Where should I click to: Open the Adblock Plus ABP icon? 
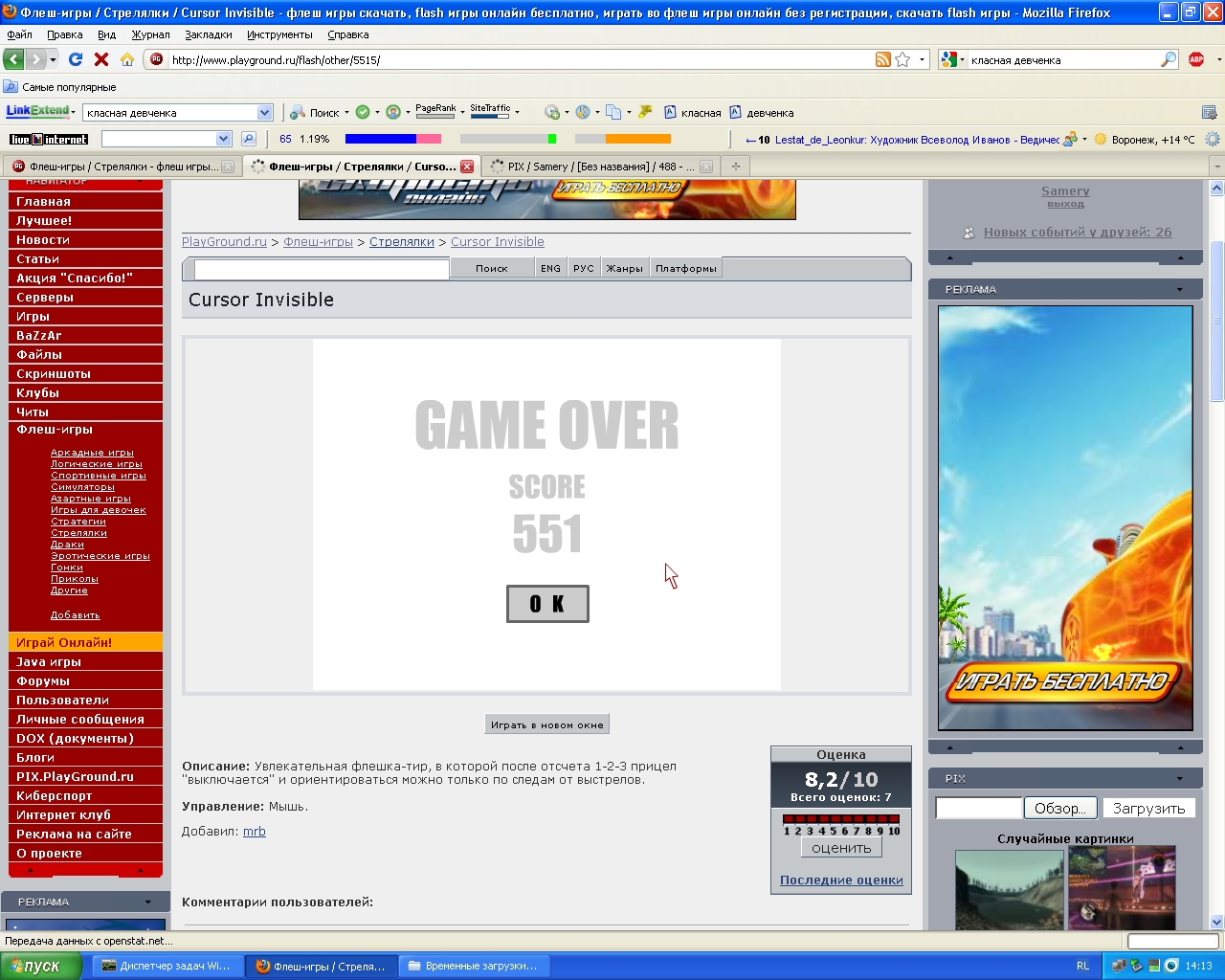[1196, 59]
